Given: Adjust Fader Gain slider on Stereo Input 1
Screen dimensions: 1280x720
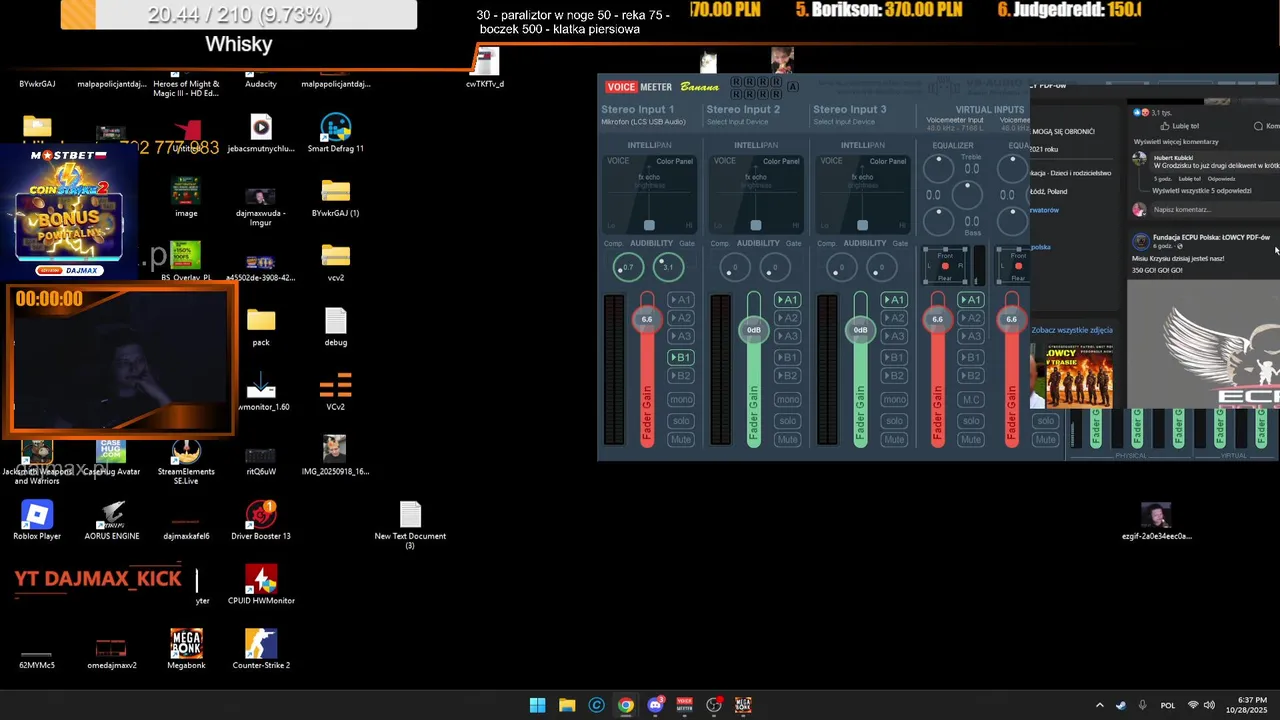Looking at the screenshot, I should pyautogui.click(x=647, y=319).
